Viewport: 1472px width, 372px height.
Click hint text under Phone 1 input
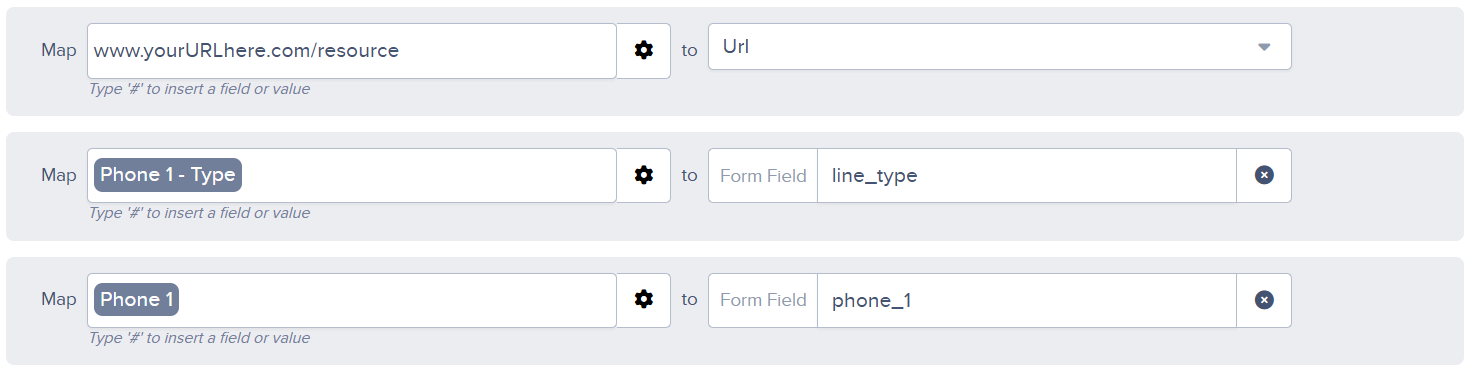coord(199,337)
